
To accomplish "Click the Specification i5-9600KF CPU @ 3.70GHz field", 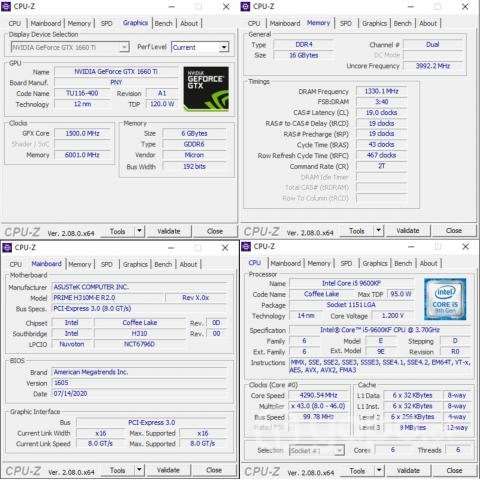I will [x=380, y=330].
